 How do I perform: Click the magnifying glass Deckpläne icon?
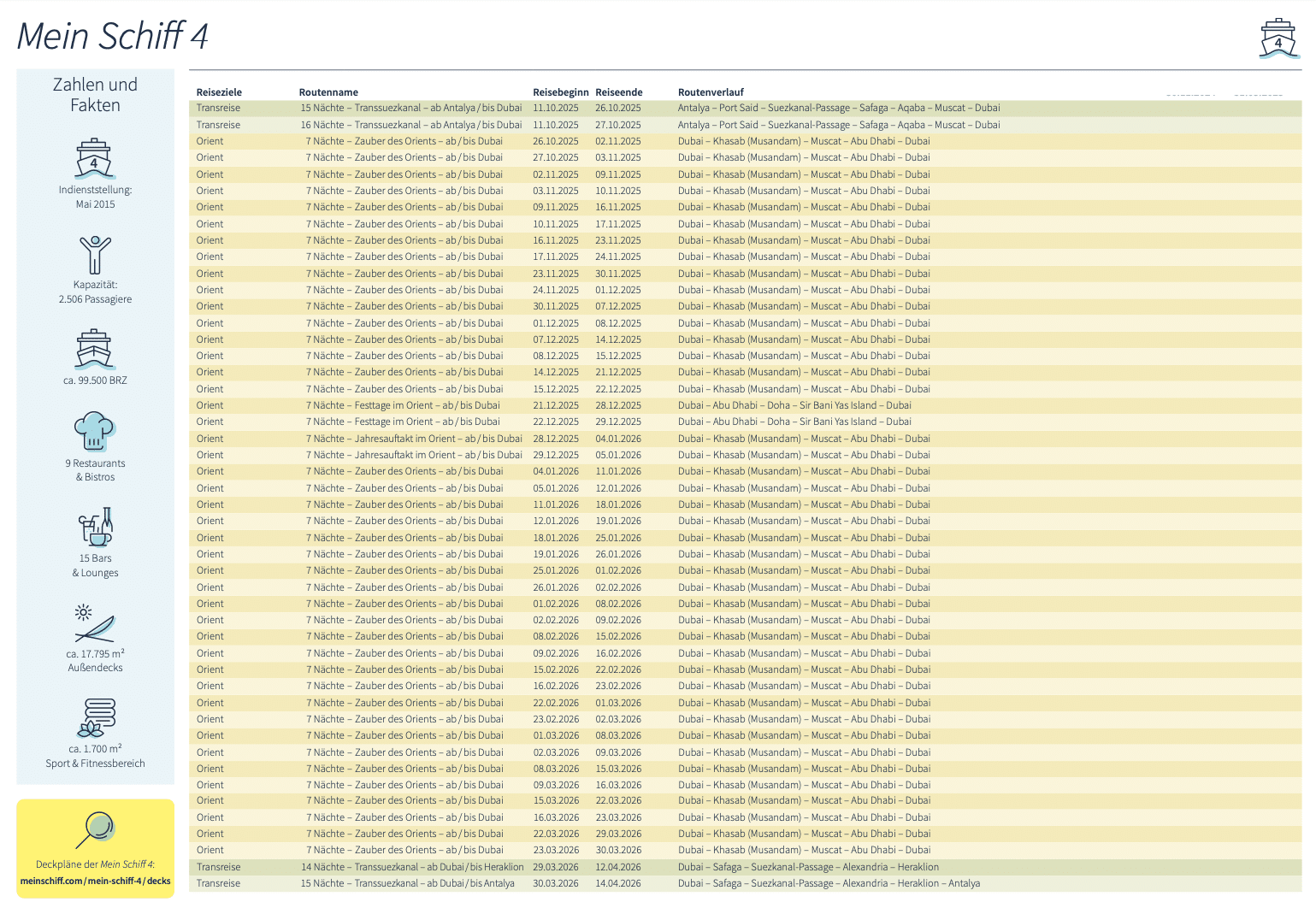96,829
